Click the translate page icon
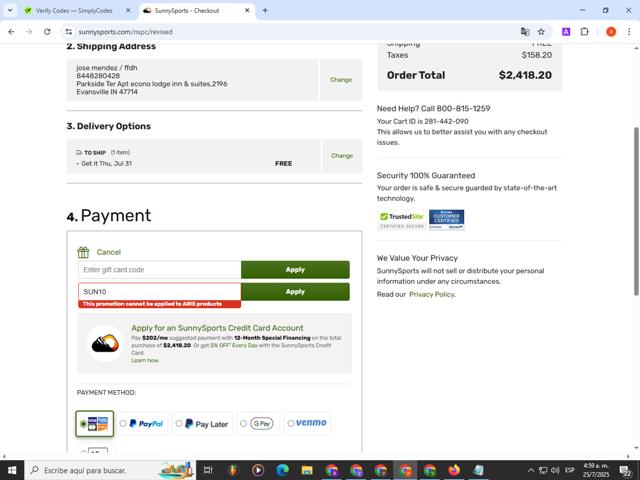Image resolution: width=640 pixels, height=480 pixels. coord(525,32)
